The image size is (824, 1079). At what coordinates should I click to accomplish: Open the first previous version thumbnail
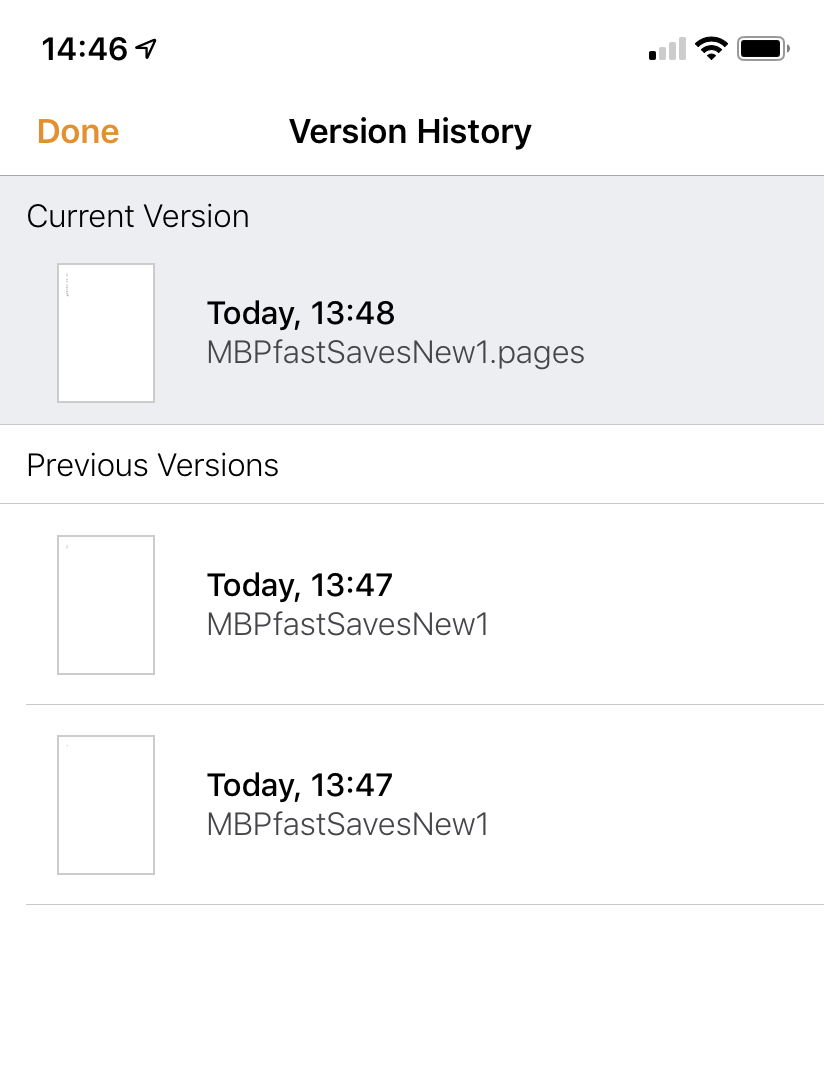[x=106, y=605]
